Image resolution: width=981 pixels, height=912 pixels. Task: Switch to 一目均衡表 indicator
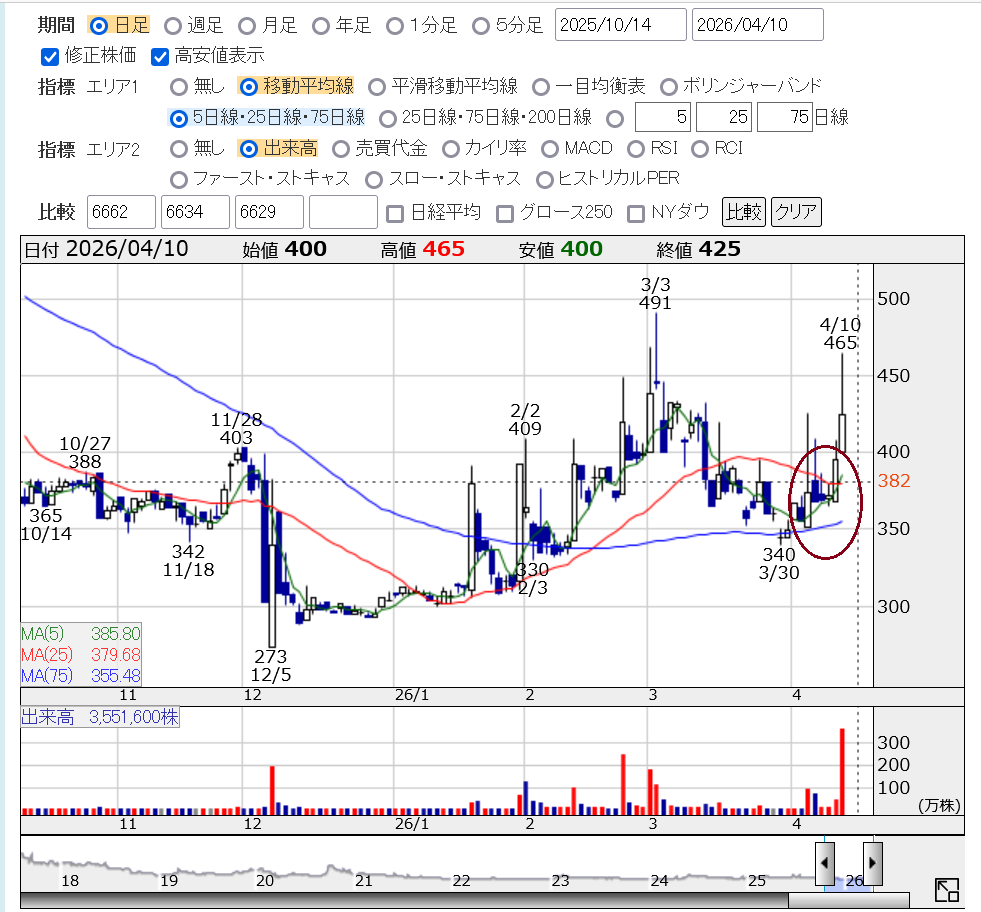tap(540, 87)
